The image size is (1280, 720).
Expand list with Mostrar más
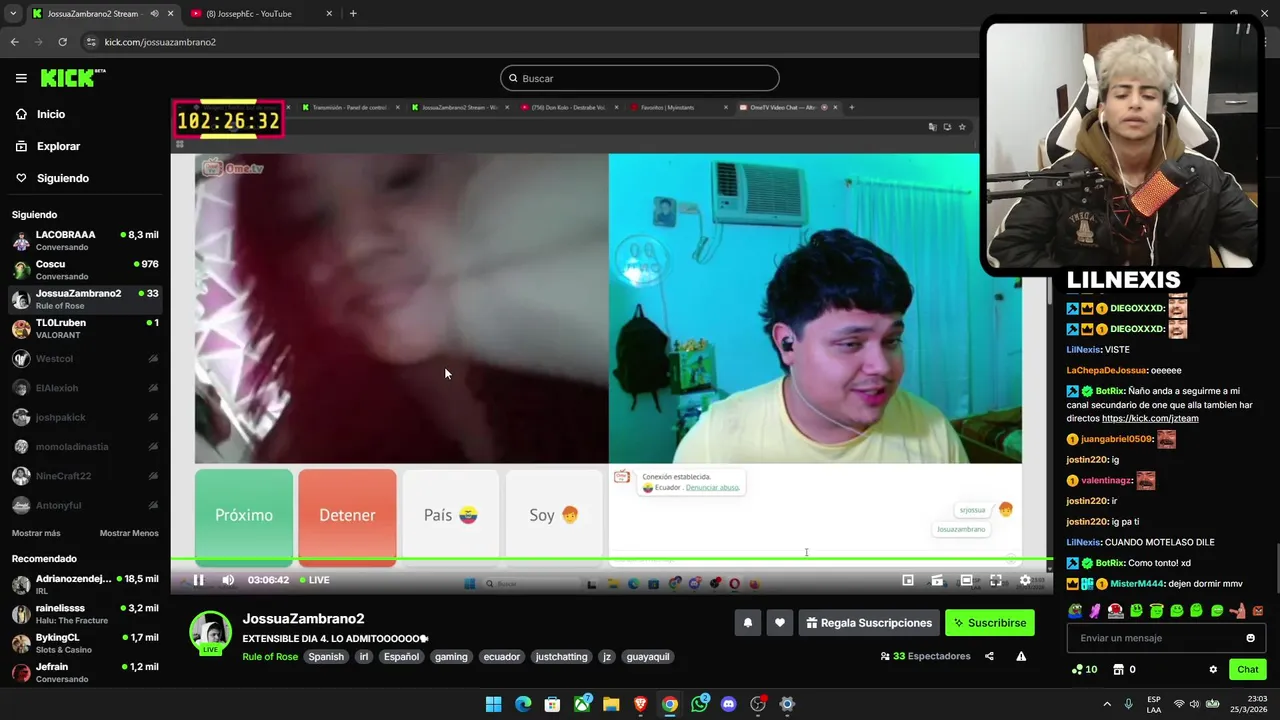click(36, 533)
